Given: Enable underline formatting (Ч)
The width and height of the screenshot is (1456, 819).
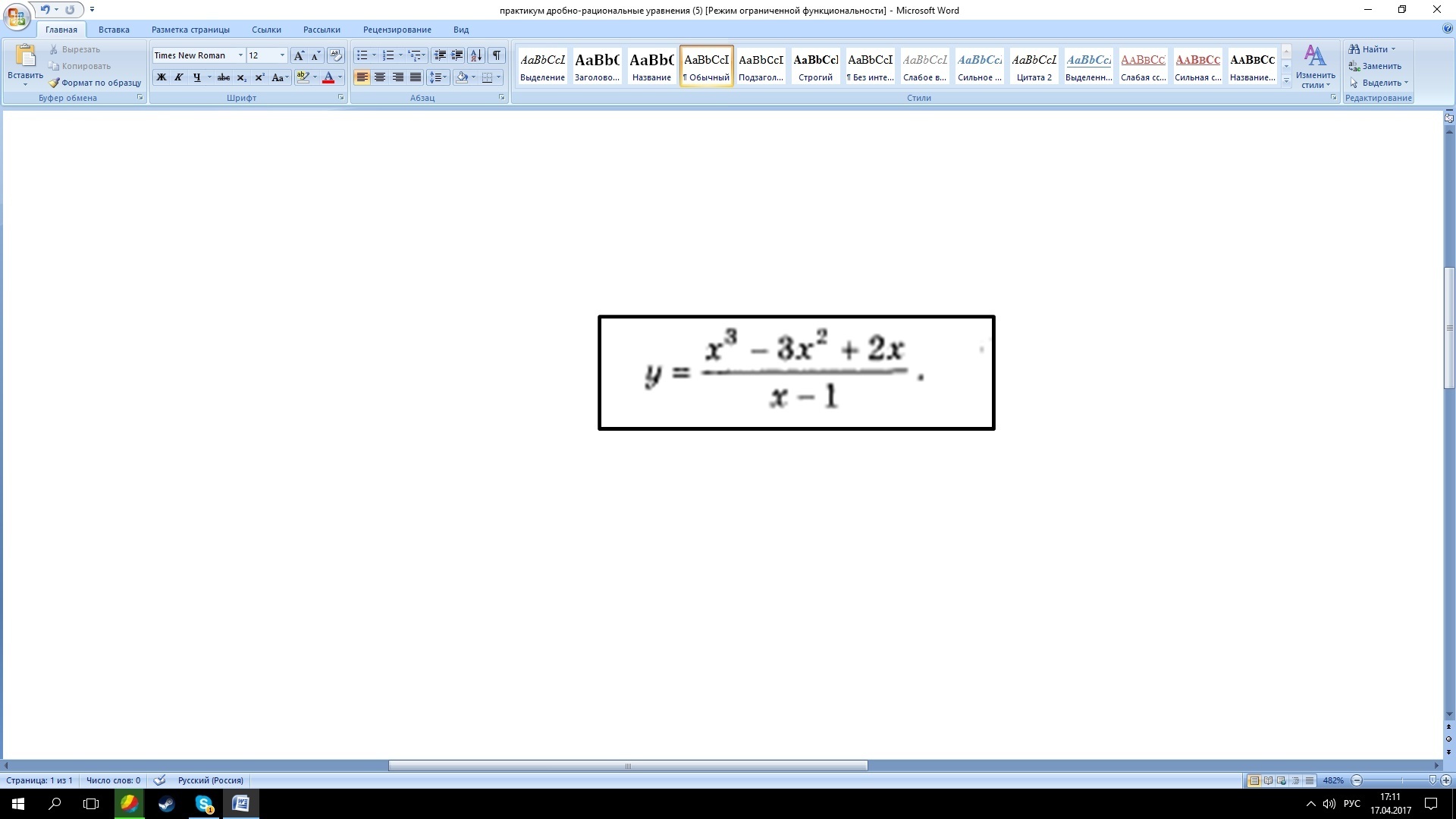Looking at the screenshot, I should click(x=196, y=77).
